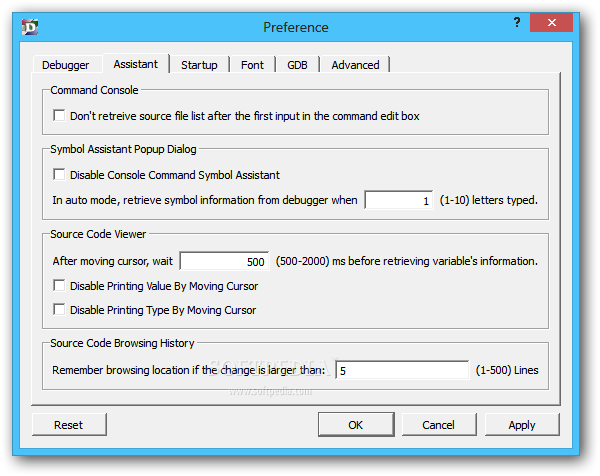This screenshot has width=600, height=476.
Task: Click the browsing location lines field showing 5
Action: click(402, 370)
